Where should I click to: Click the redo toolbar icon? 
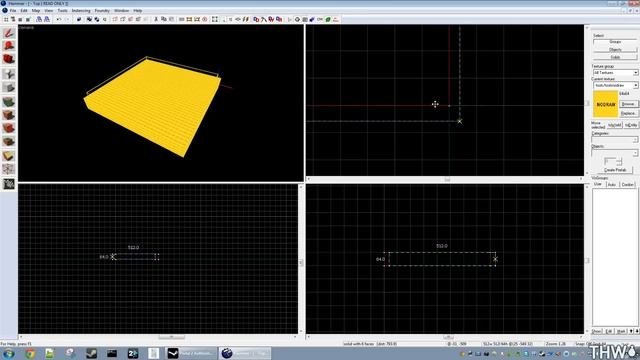[67, 19]
